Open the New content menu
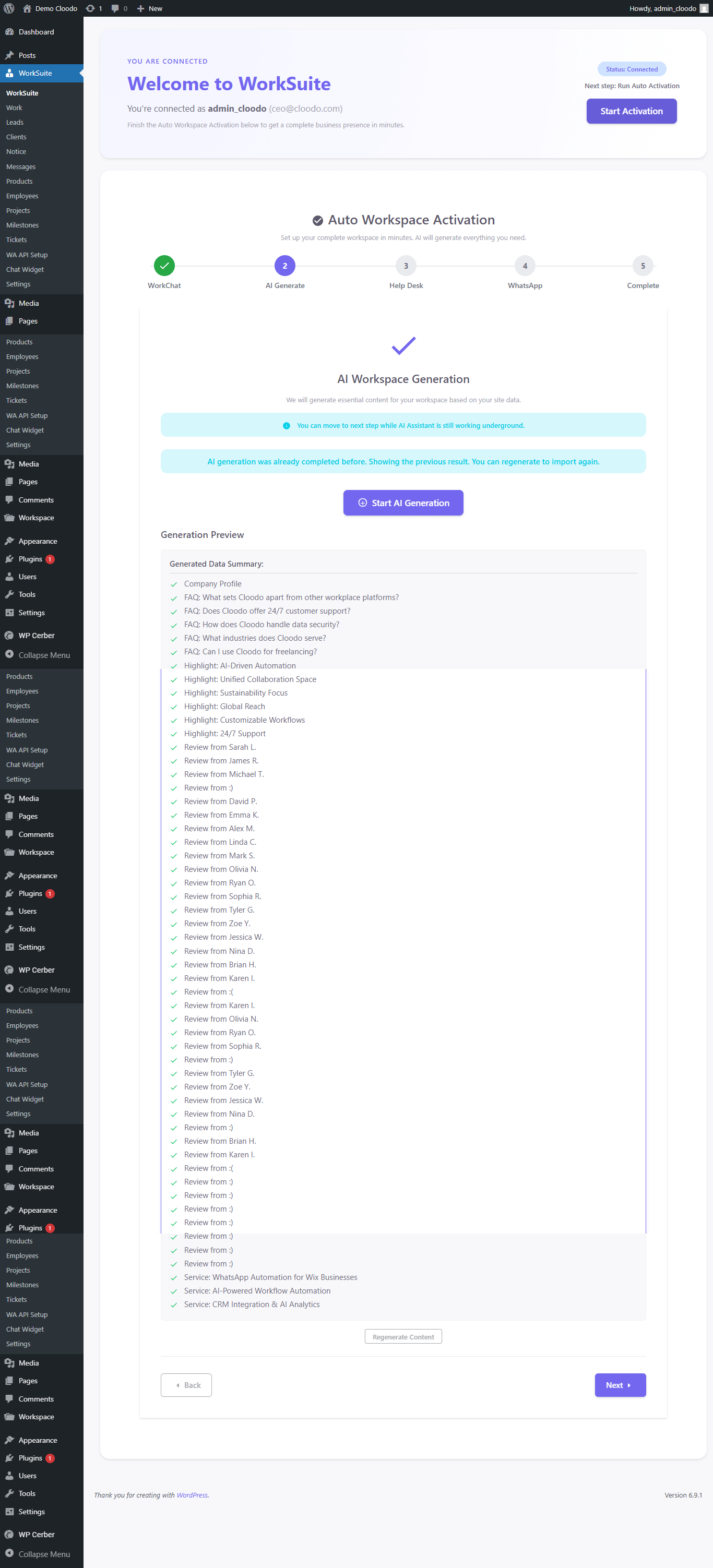 click(x=150, y=8)
